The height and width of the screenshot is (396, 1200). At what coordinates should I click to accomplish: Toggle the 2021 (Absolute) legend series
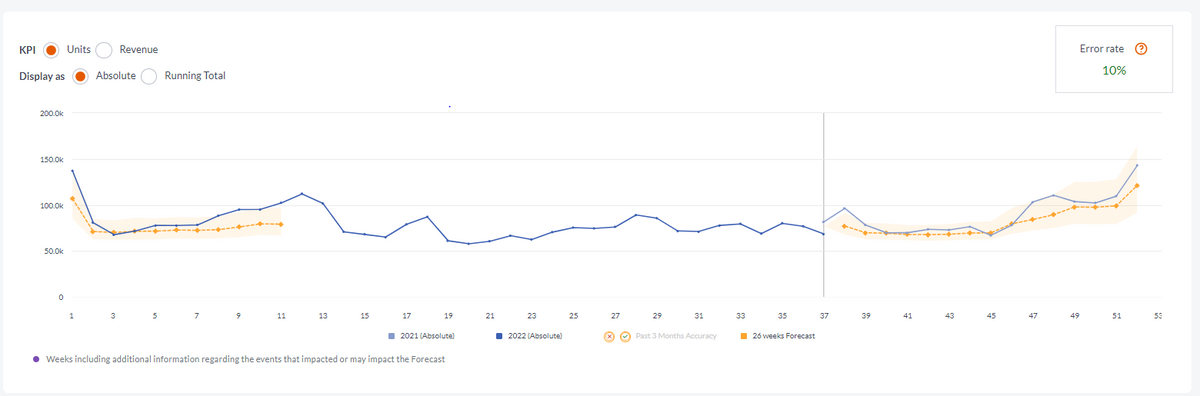(421, 335)
